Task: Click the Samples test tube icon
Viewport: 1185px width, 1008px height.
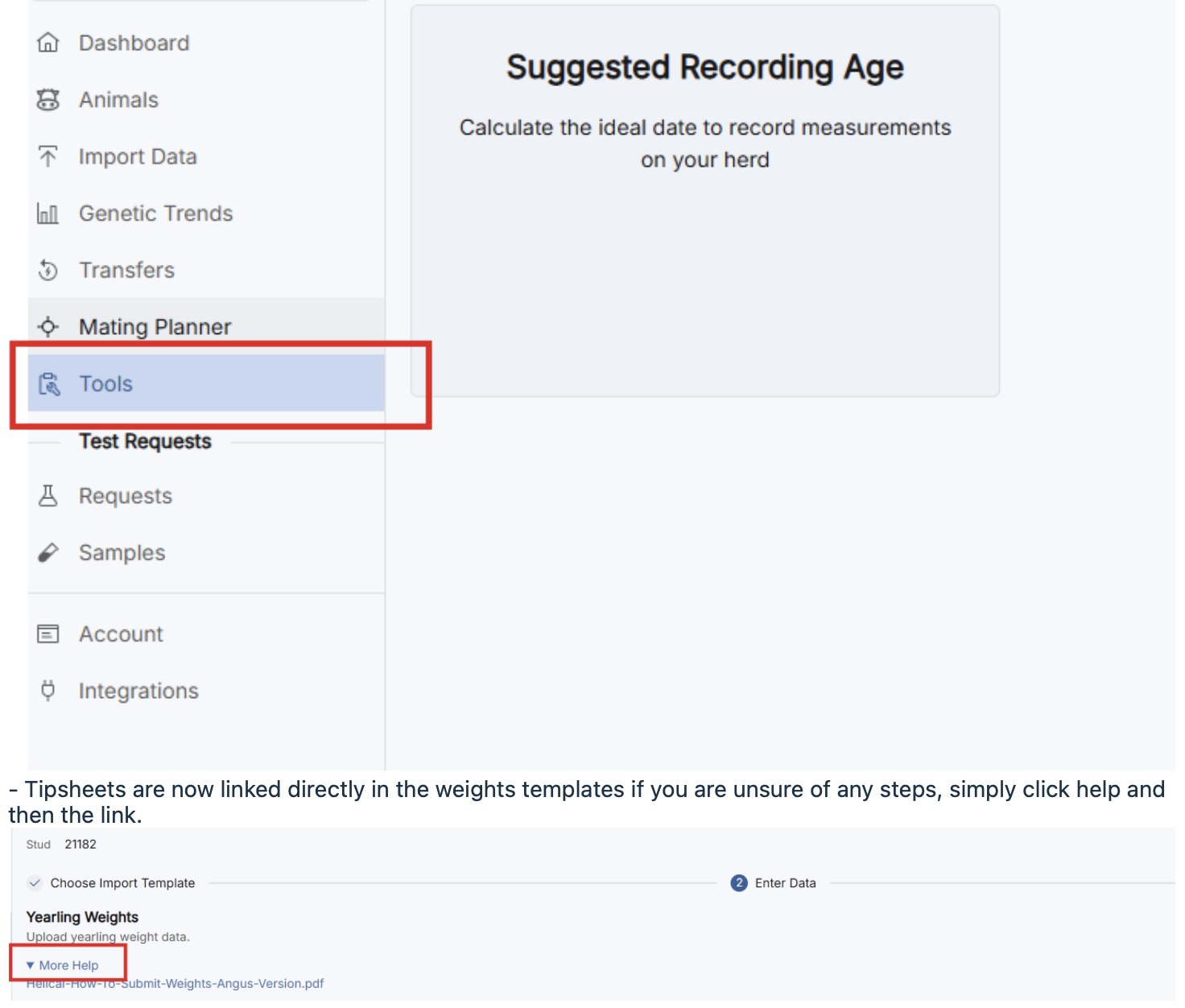Action: pyautogui.click(x=48, y=553)
